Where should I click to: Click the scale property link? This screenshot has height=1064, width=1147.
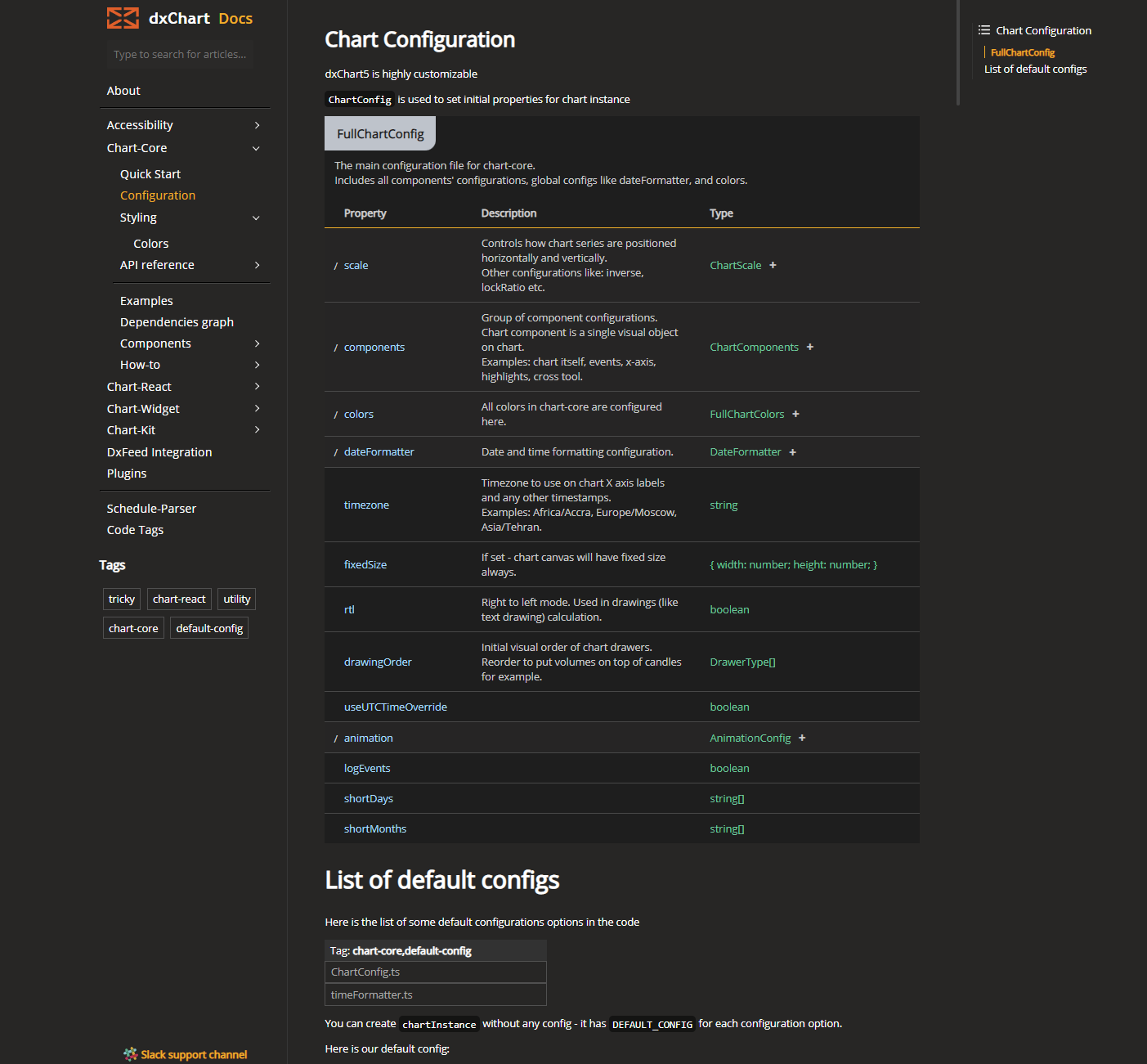(356, 266)
